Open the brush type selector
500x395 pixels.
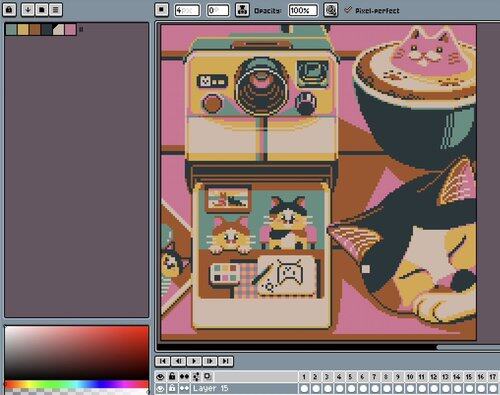tap(162, 10)
